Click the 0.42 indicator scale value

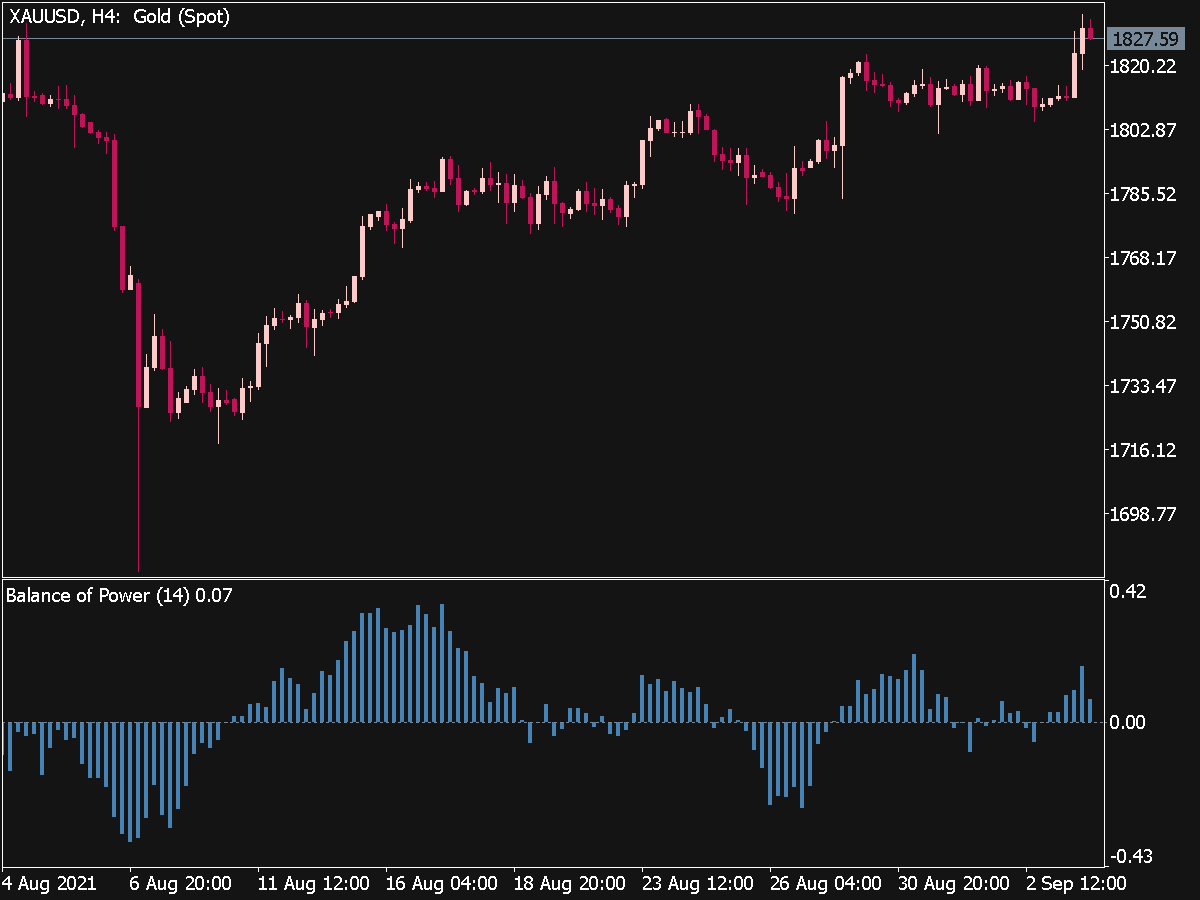point(1126,591)
